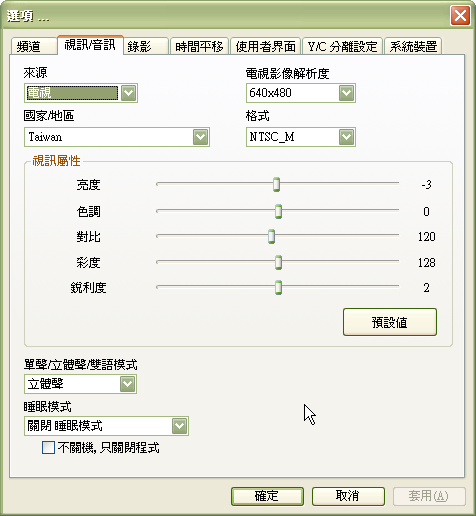
Task: Click the brightness value -3
Action: tap(426, 184)
